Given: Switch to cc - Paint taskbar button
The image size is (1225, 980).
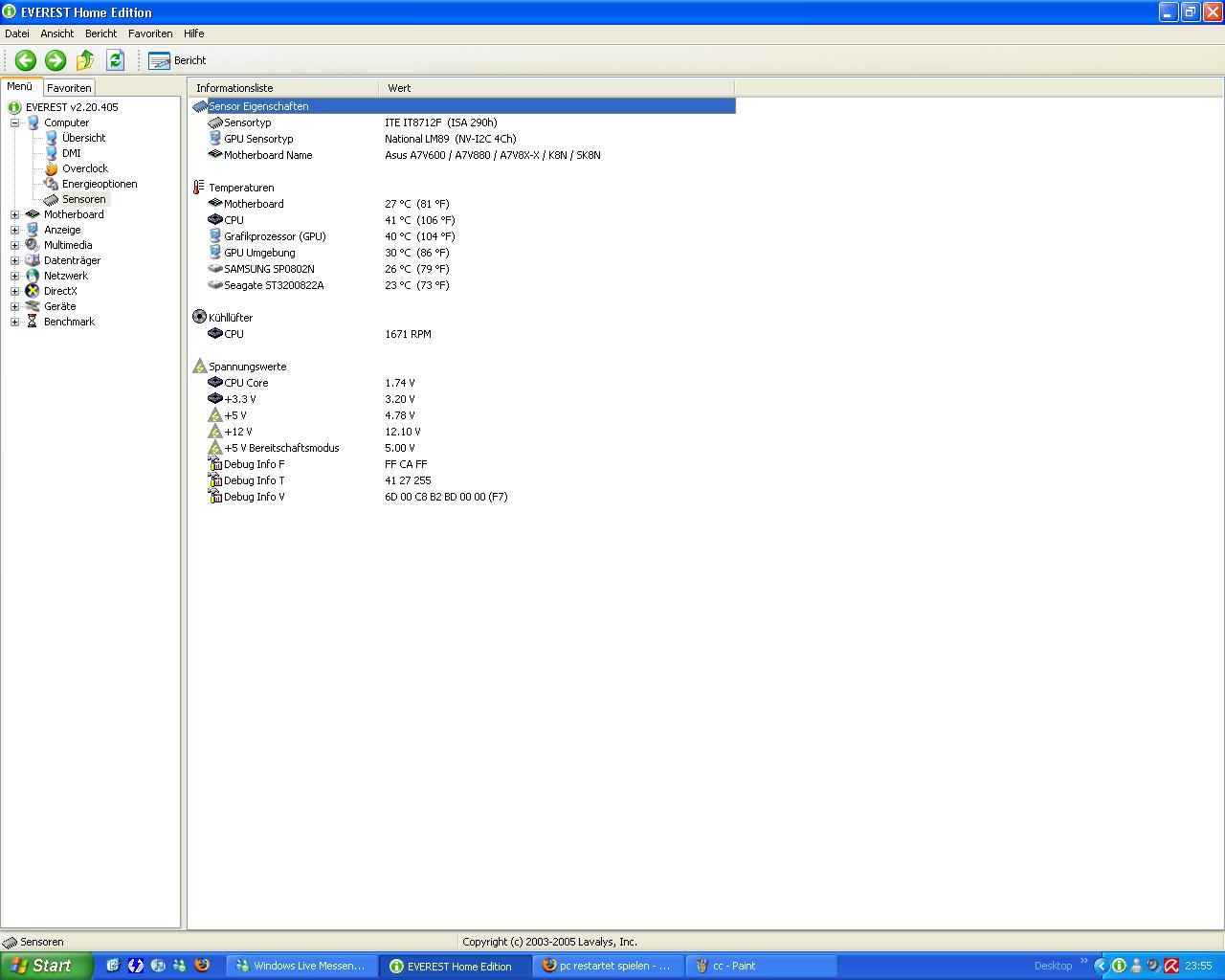Looking at the screenshot, I should [x=762, y=966].
